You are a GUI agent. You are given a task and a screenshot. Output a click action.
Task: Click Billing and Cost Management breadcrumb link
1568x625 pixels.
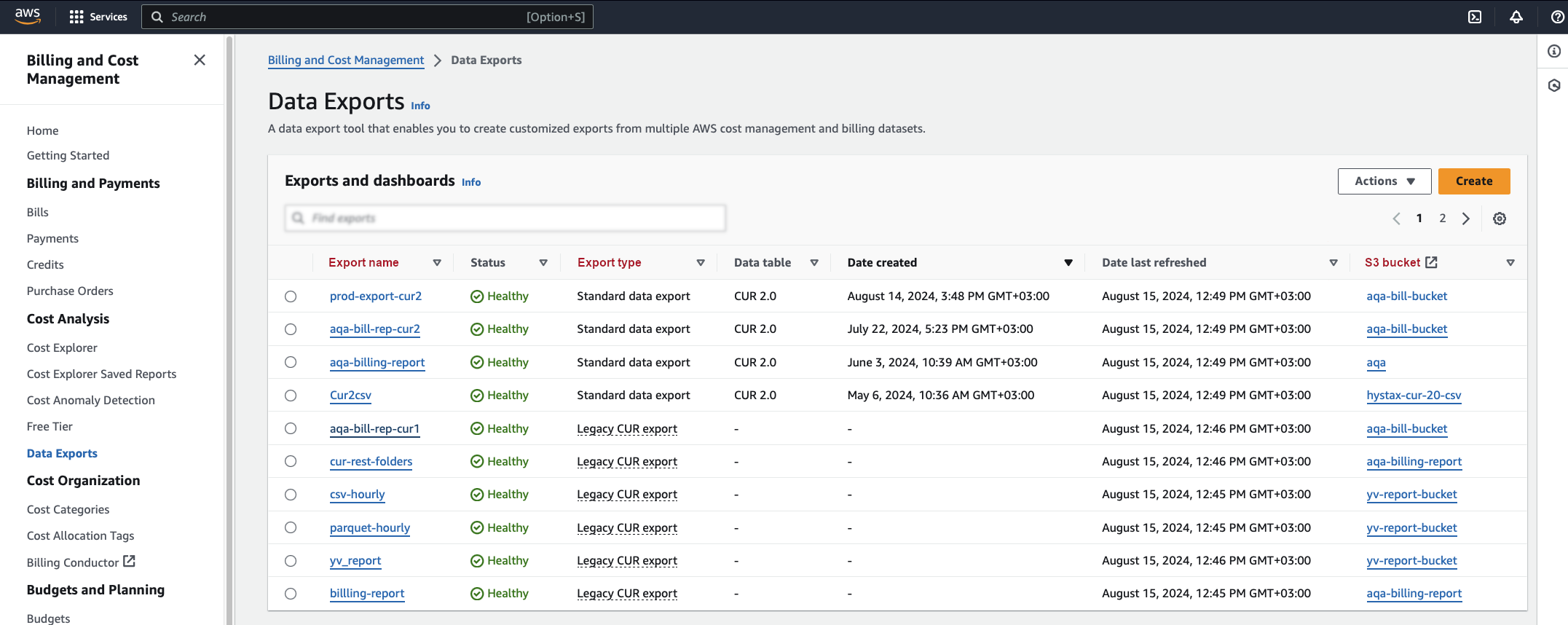click(x=346, y=60)
